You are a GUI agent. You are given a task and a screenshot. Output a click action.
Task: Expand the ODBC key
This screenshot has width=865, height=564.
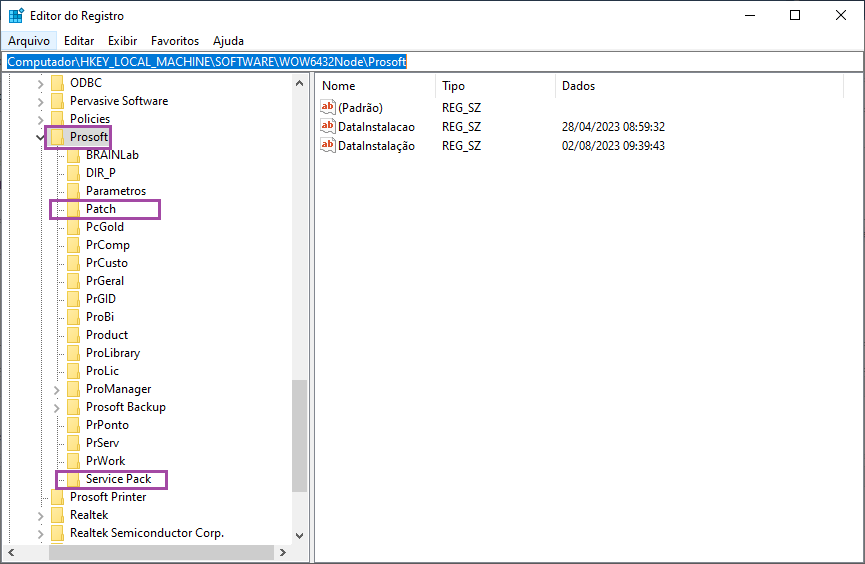coord(40,84)
